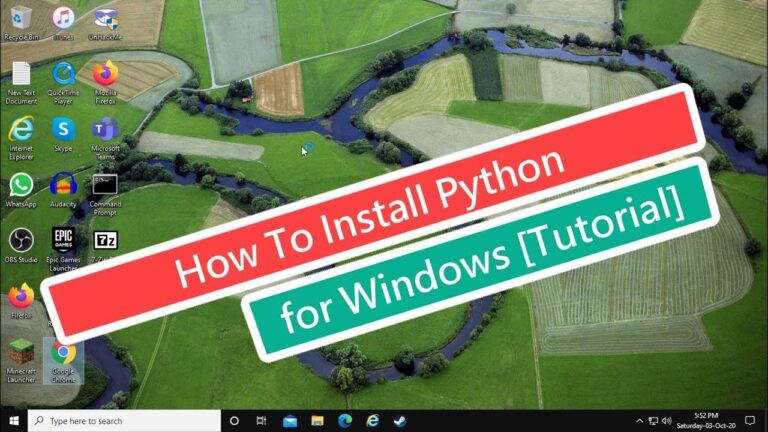Open Internet Explorer from the taskbar
This screenshot has width=768, height=432.
pyautogui.click(x=373, y=421)
